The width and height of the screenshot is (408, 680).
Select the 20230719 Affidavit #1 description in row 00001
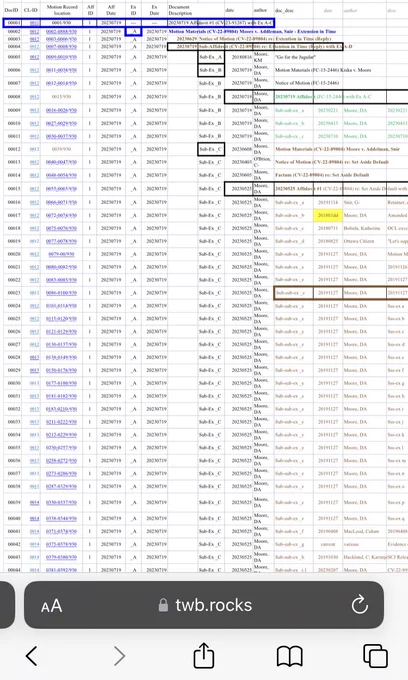click(x=220, y=23)
